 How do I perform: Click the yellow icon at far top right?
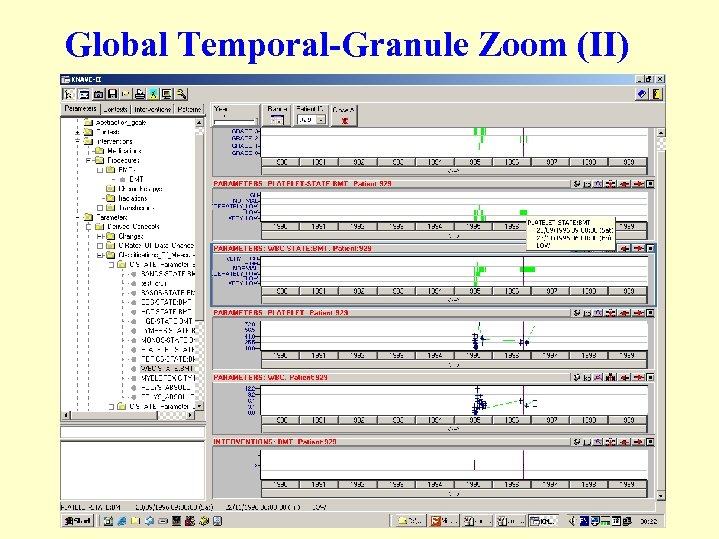(x=657, y=94)
